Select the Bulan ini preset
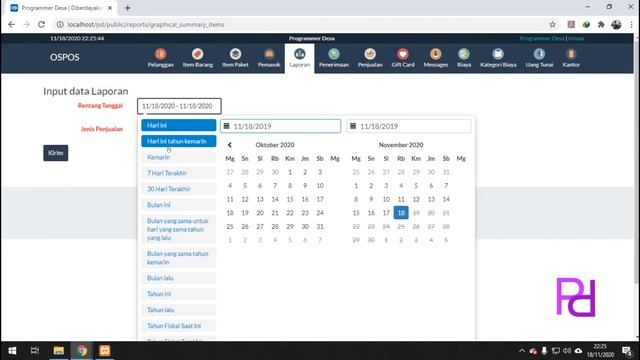Viewport: 640px width, 360px height. (x=178, y=205)
